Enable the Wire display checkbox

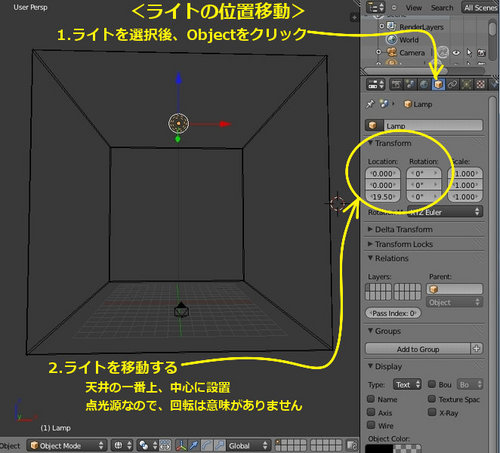click(371, 425)
